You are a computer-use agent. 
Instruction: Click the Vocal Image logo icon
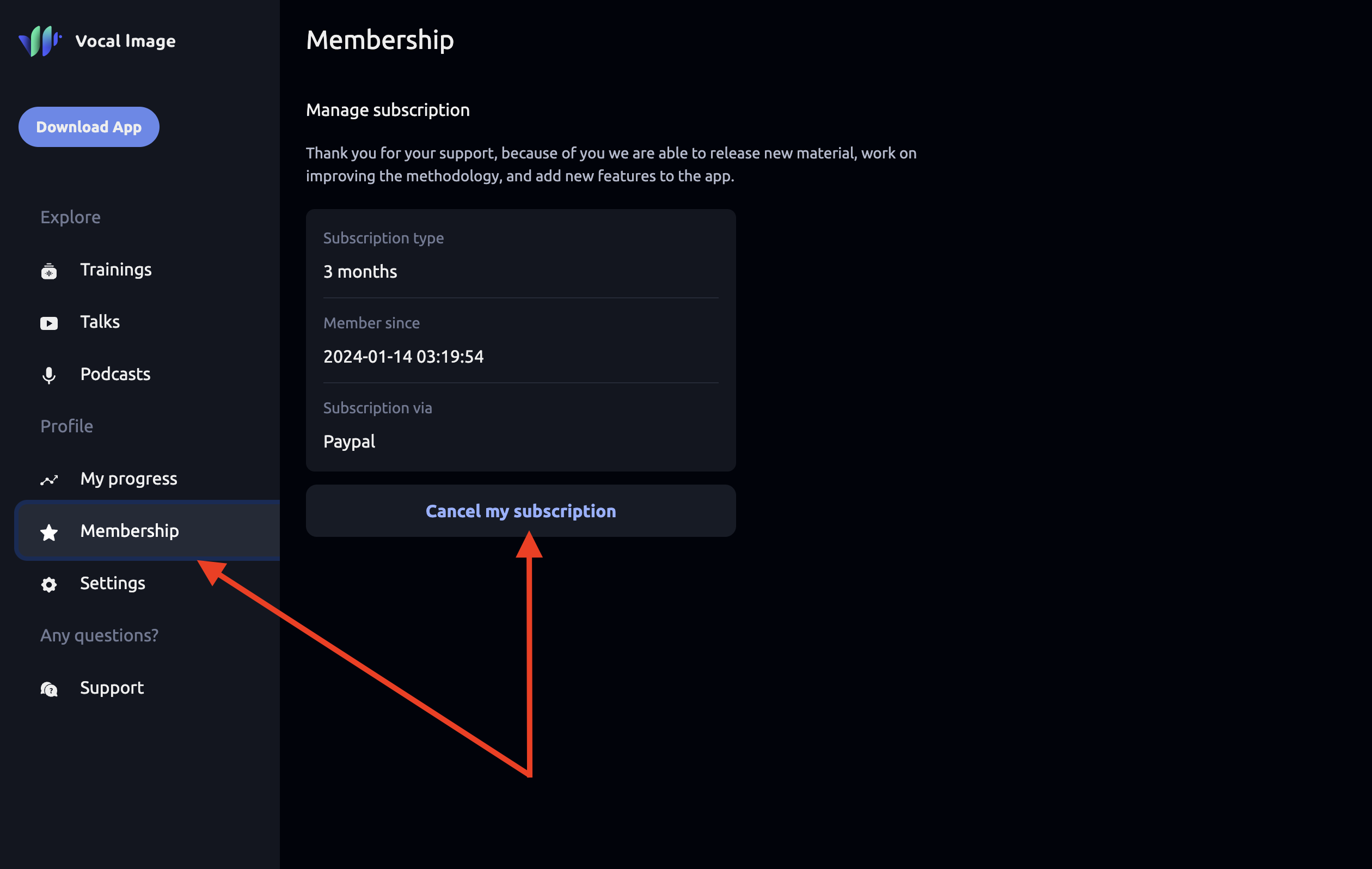(x=39, y=41)
